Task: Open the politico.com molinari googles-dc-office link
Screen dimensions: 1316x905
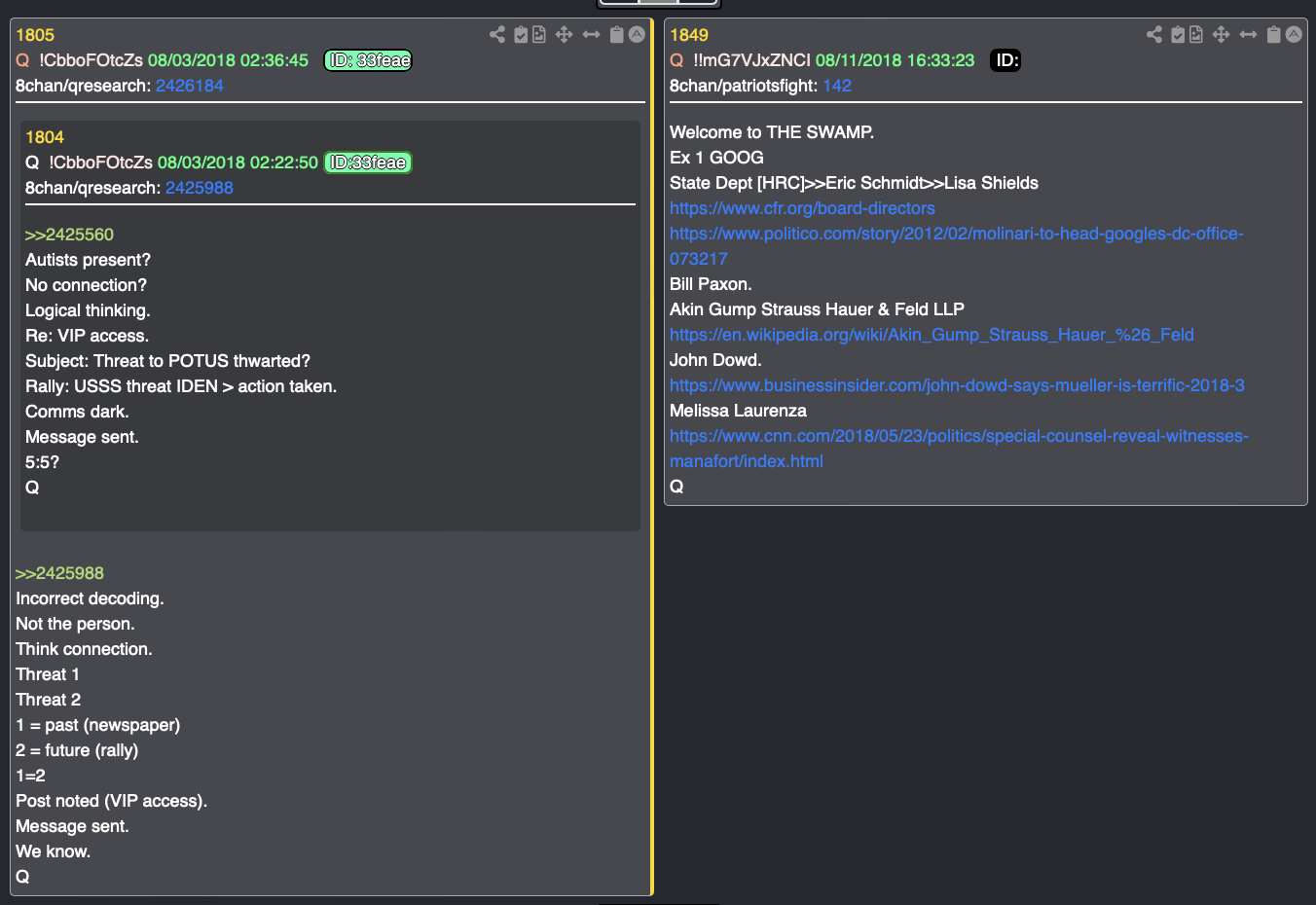Action: coord(957,246)
